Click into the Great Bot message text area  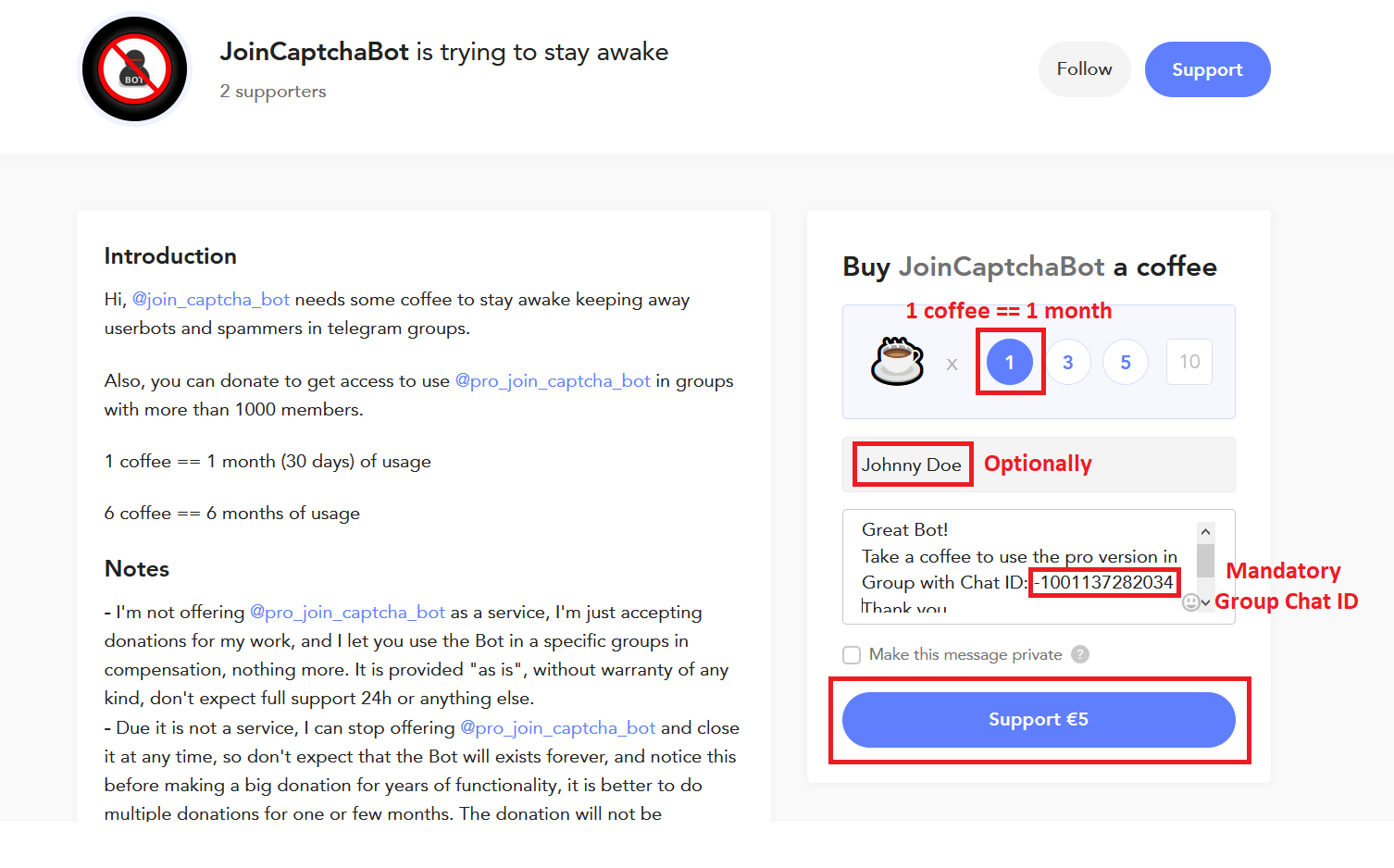pos(1018,556)
